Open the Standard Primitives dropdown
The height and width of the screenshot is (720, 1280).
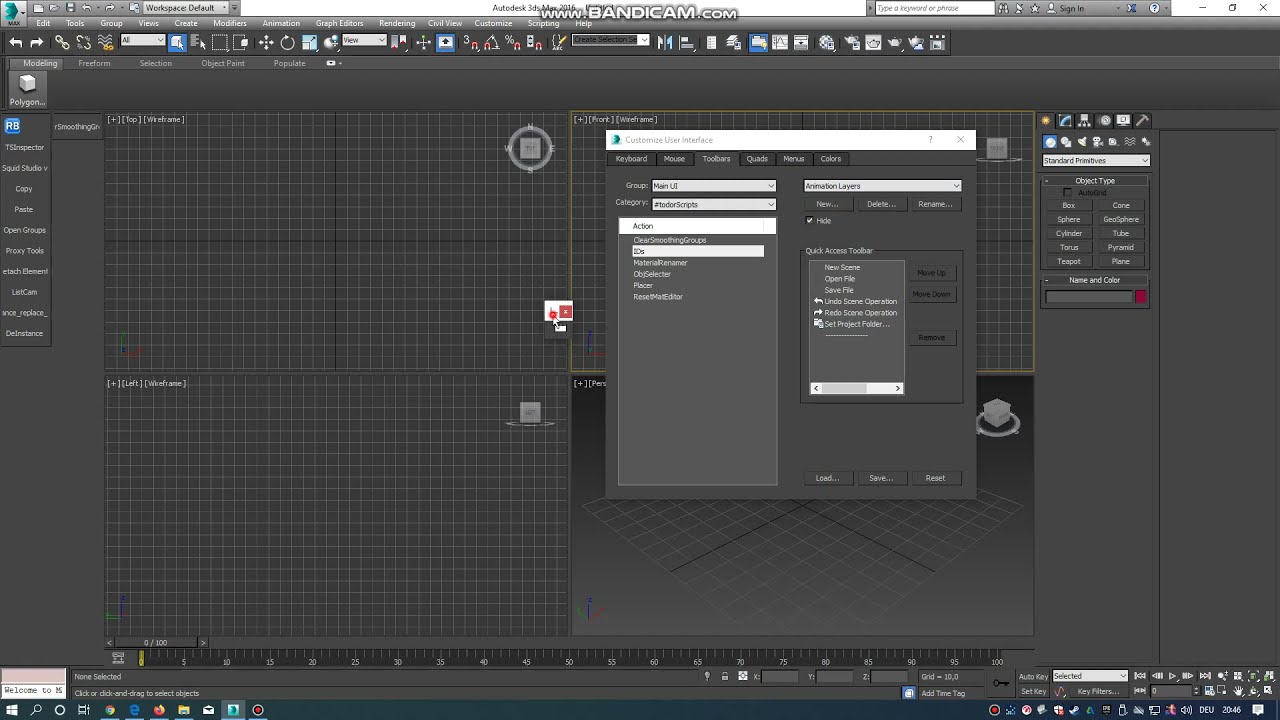tap(1096, 160)
